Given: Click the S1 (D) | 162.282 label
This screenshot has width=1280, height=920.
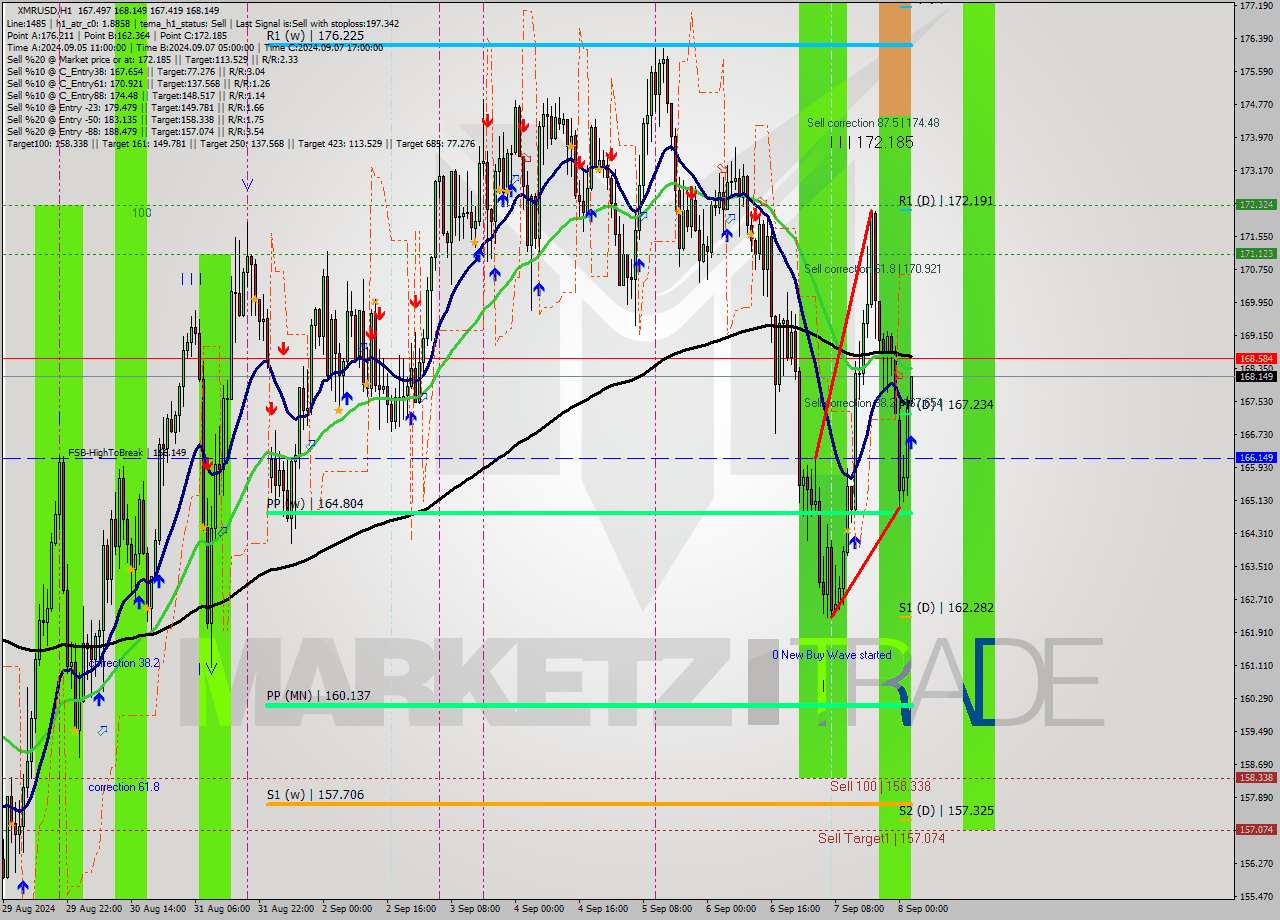Looking at the screenshot, I should (x=945, y=607).
